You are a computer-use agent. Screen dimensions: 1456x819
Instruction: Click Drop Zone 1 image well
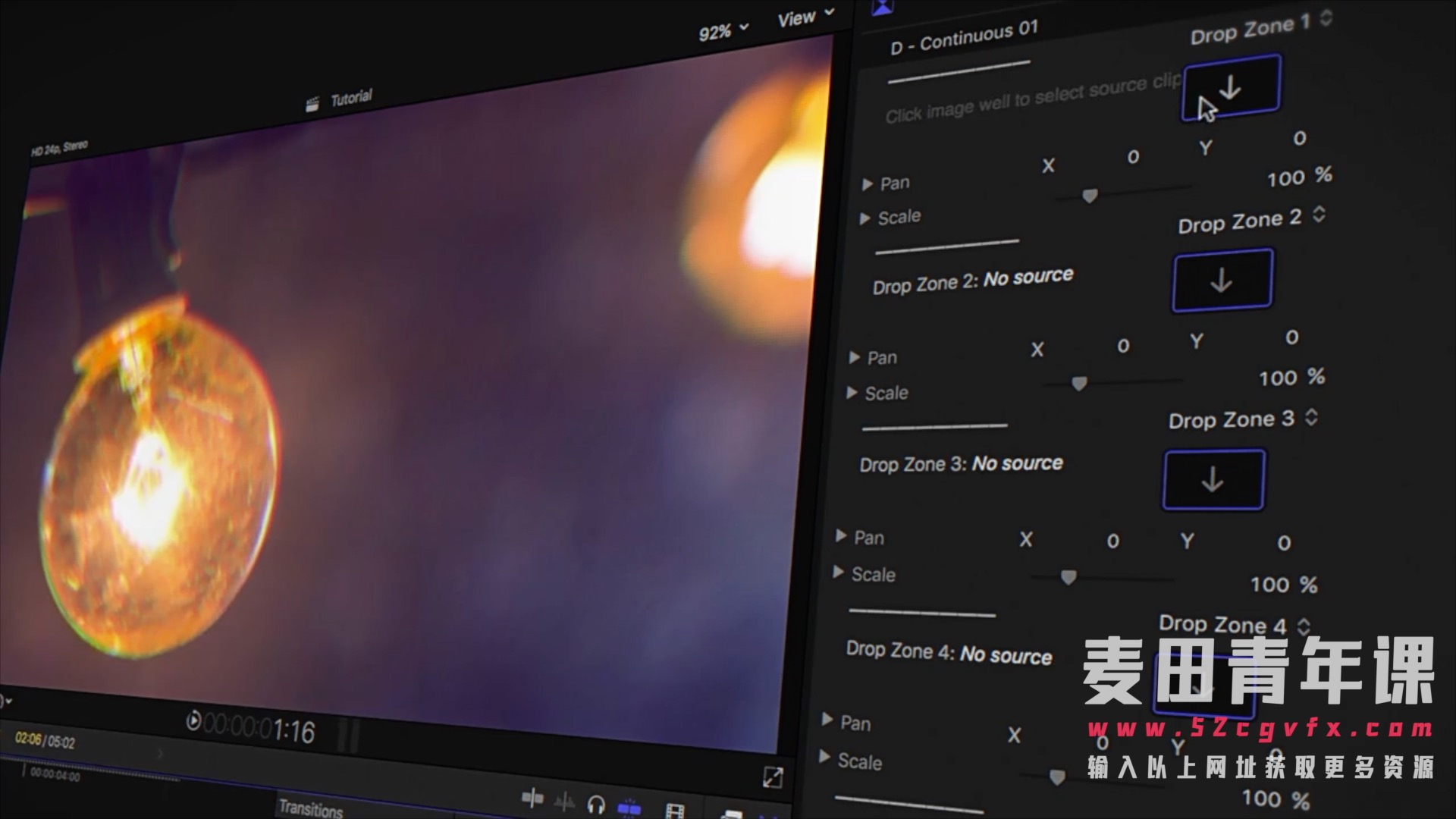click(x=1232, y=88)
